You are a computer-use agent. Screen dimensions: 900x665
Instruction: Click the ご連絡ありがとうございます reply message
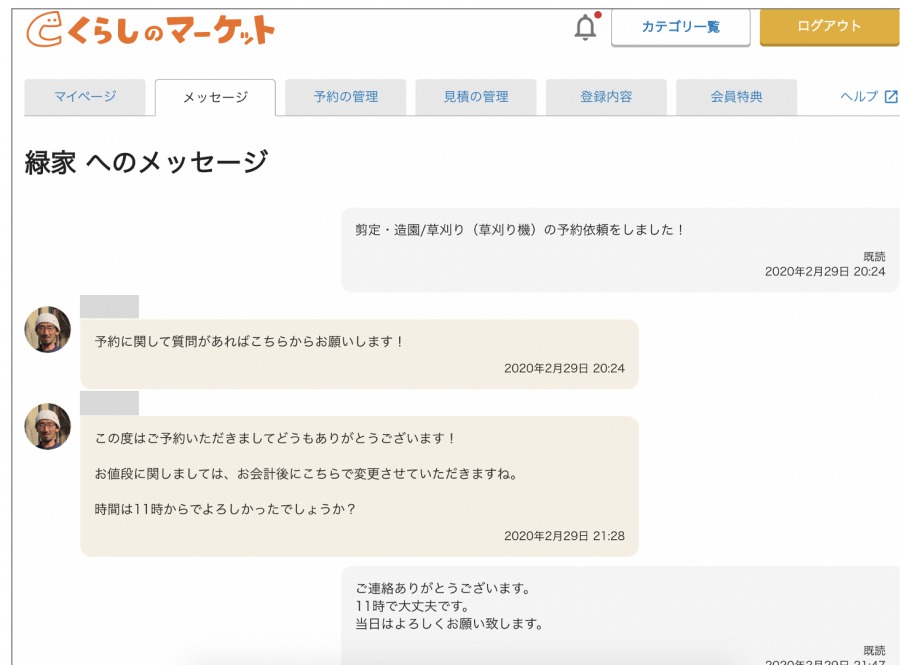pyautogui.click(x=619, y=615)
